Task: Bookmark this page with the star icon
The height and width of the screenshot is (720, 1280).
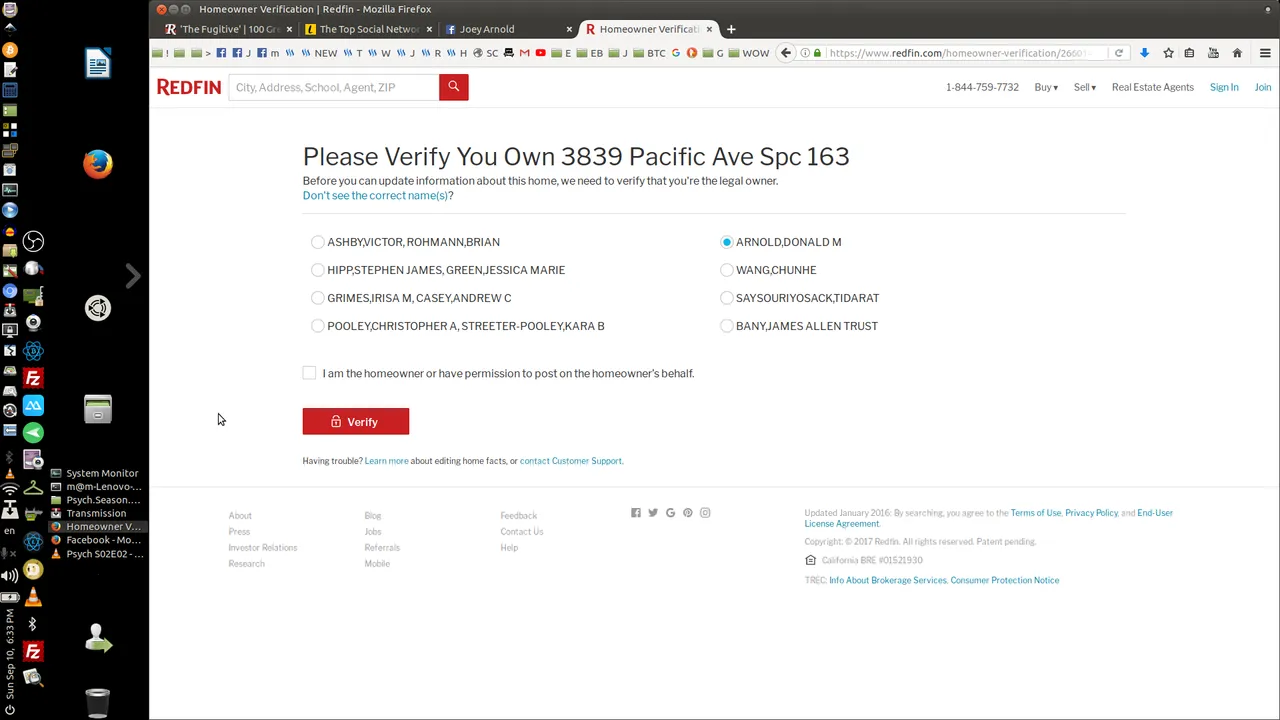Action: pos(1168,53)
